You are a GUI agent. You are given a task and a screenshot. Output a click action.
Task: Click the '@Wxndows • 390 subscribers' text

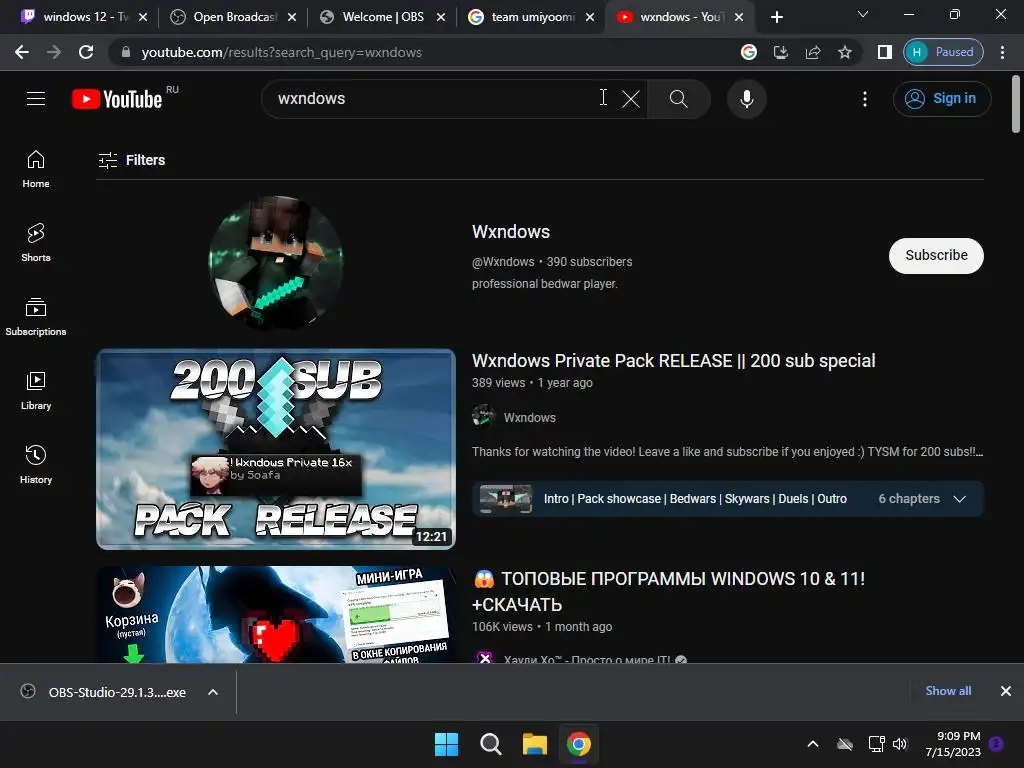552,262
